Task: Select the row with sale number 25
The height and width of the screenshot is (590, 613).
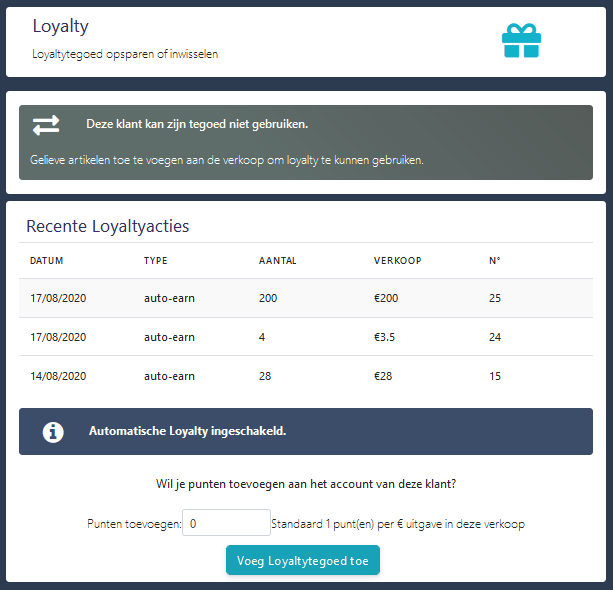Action: tap(306, 298)
